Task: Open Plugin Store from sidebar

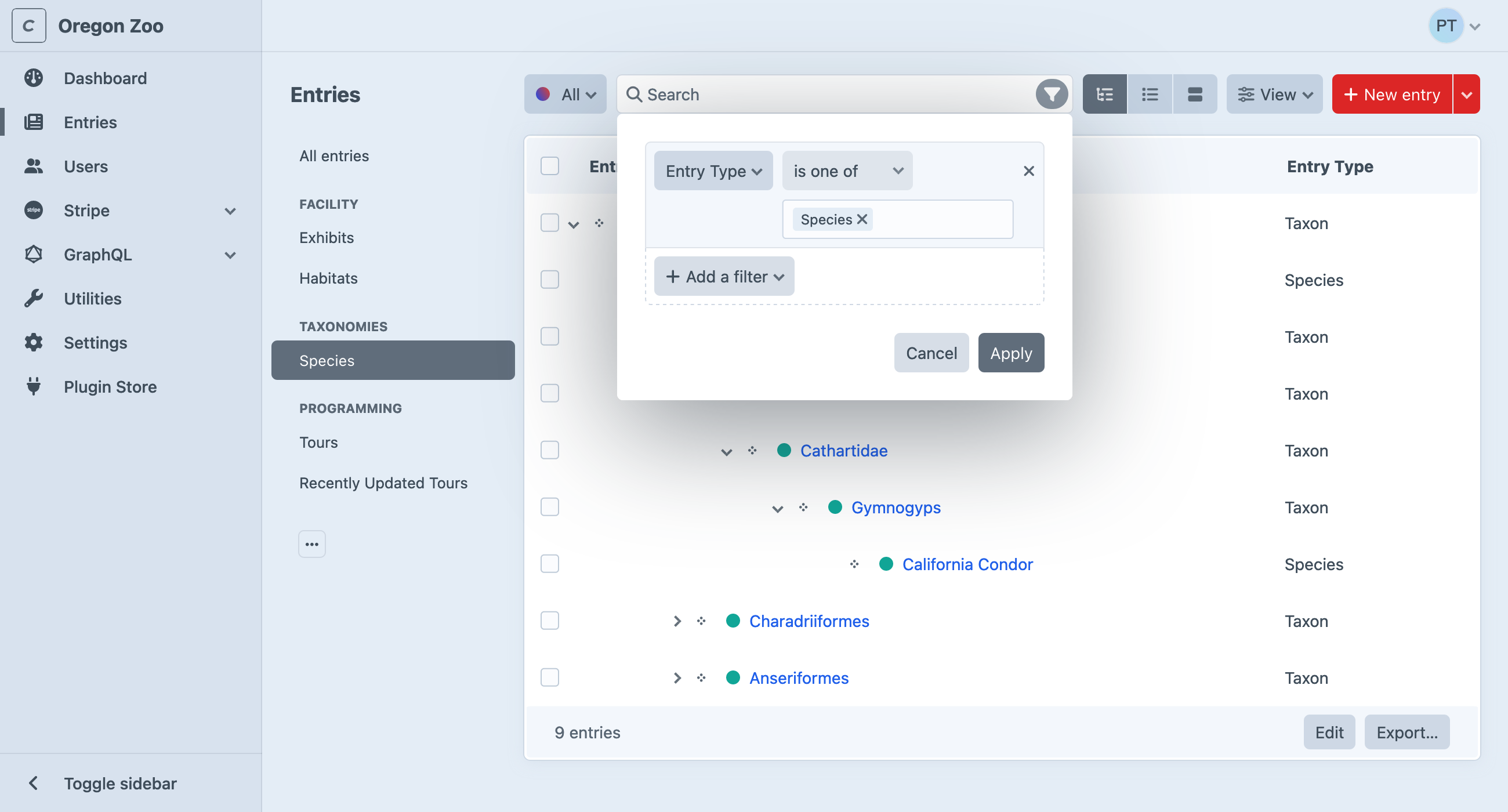Action: 110,386
